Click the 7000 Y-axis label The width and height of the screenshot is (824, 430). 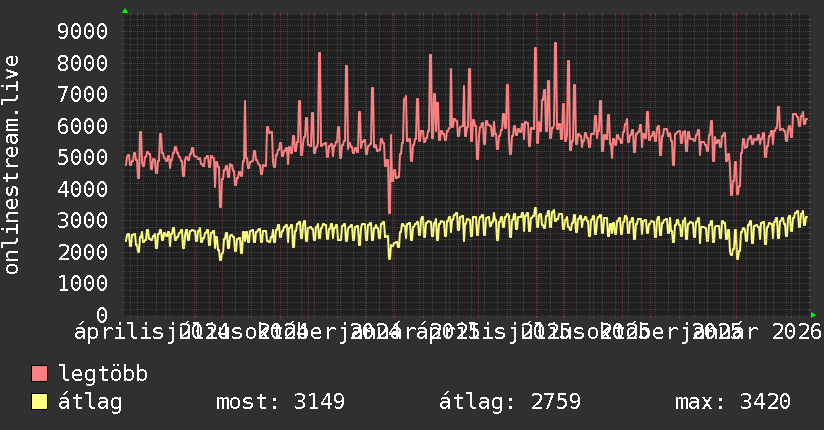pos(83,95)
